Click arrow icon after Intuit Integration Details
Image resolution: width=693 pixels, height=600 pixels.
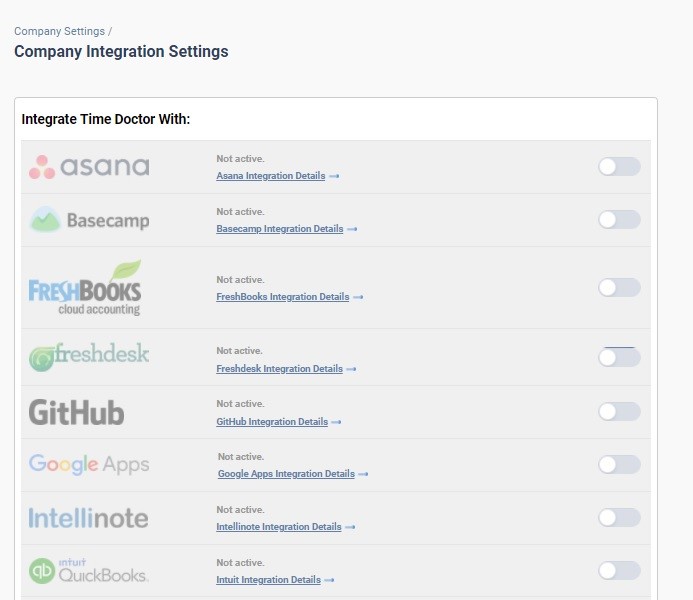[x=329, y=580]
